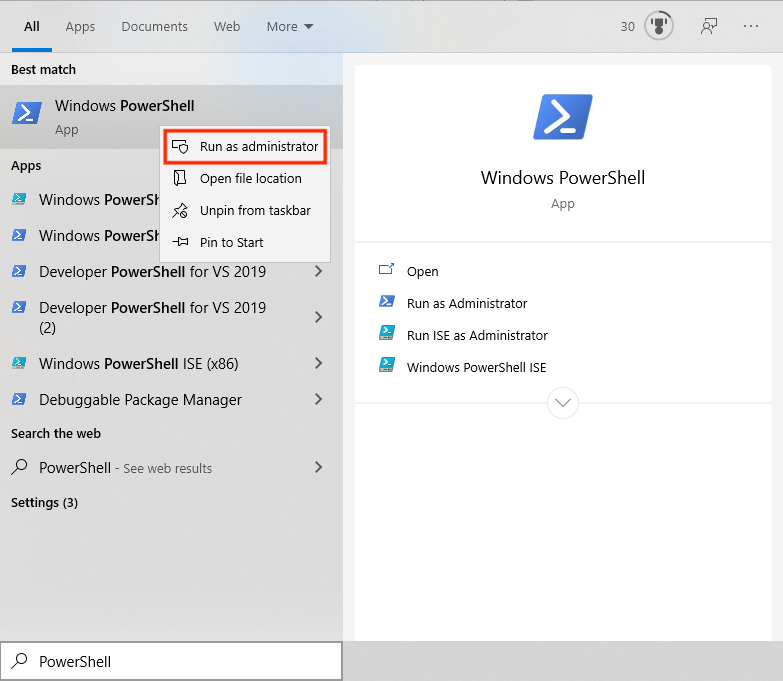Click the pin icon beside Pin to Start

(180, 242)
